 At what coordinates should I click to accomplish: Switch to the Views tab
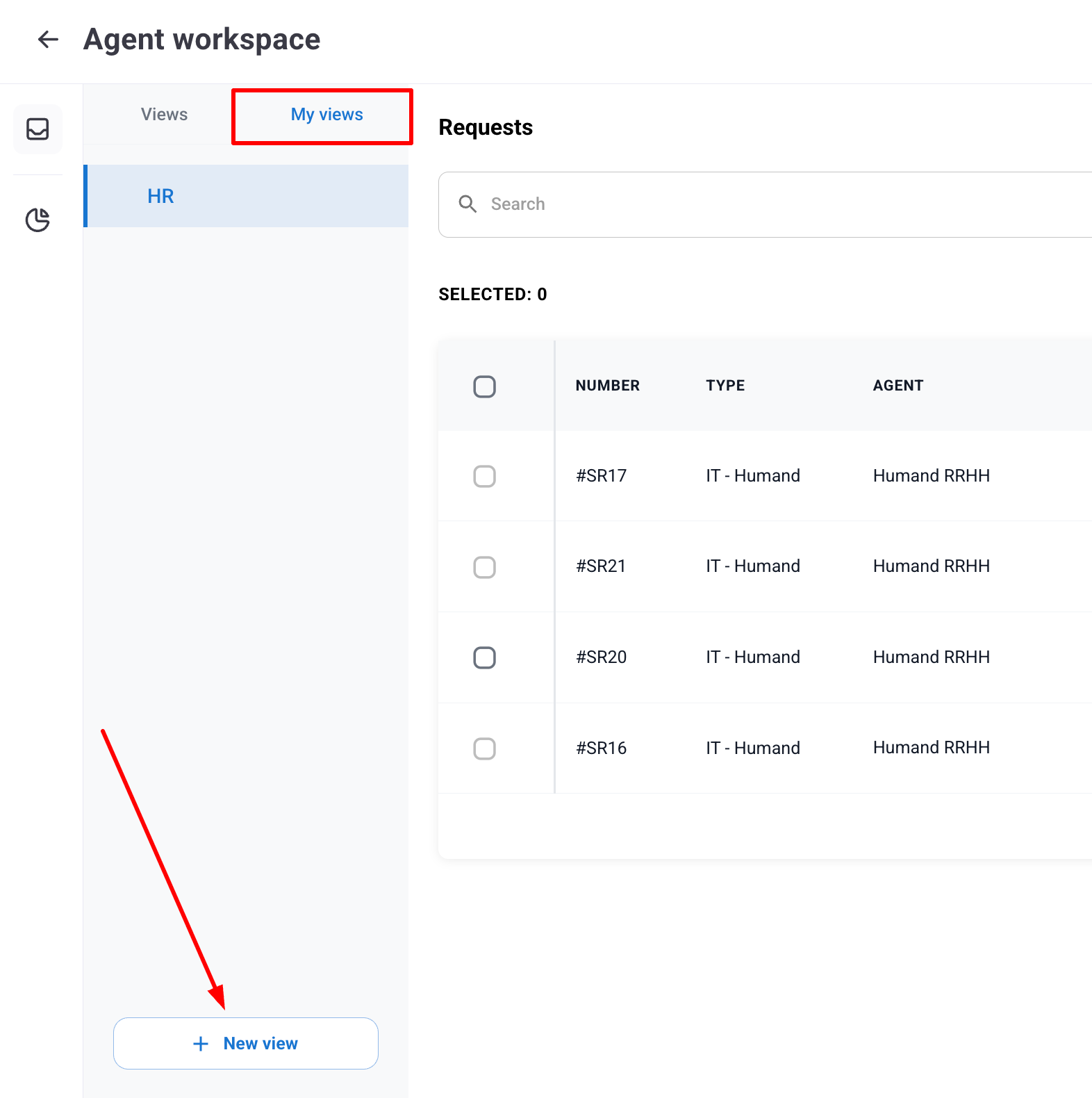coord(164,115)
